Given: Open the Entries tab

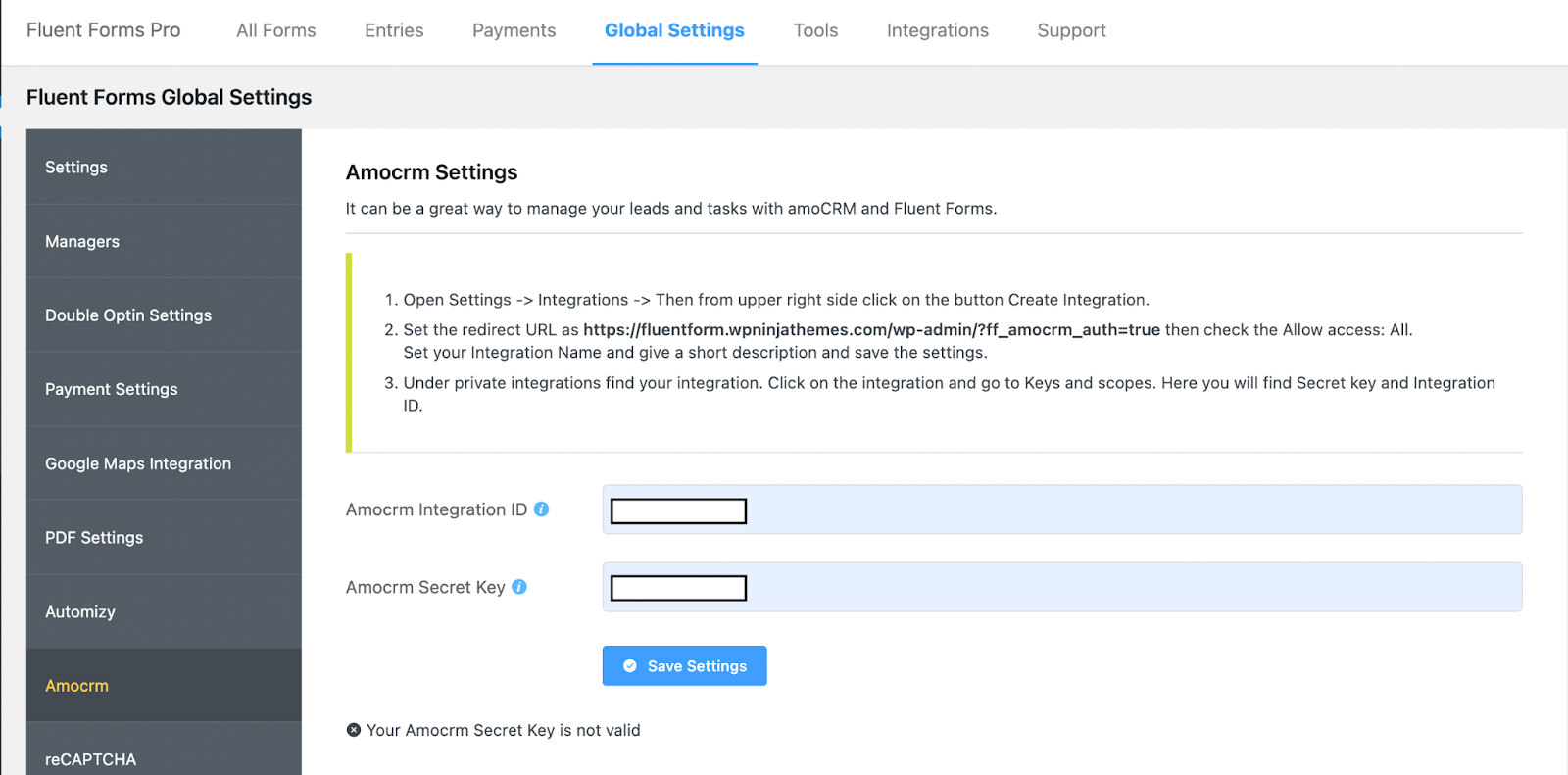Looking at the screenshot, I should [x=394, y=30].
